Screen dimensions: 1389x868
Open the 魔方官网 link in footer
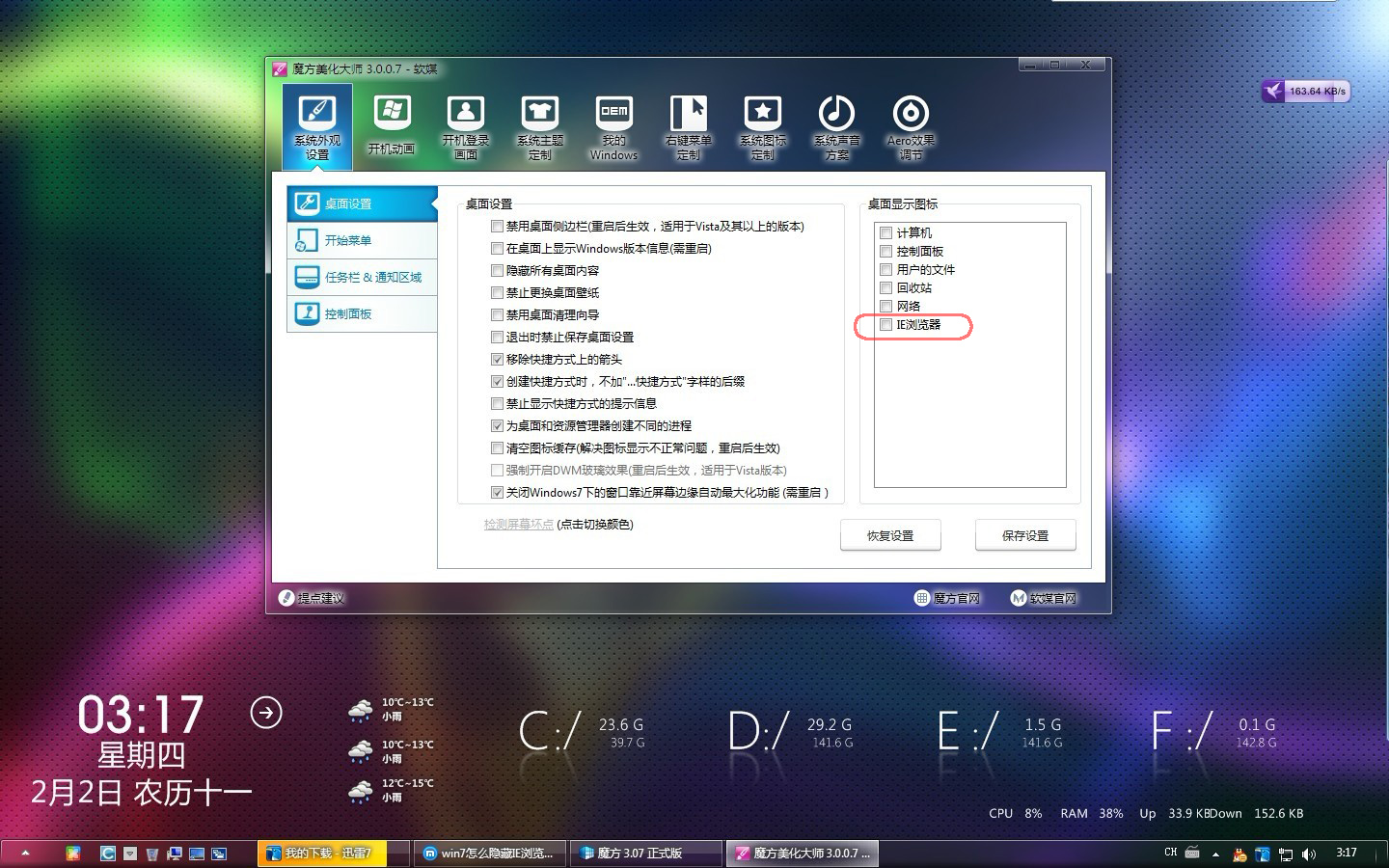tap(948, 598)
